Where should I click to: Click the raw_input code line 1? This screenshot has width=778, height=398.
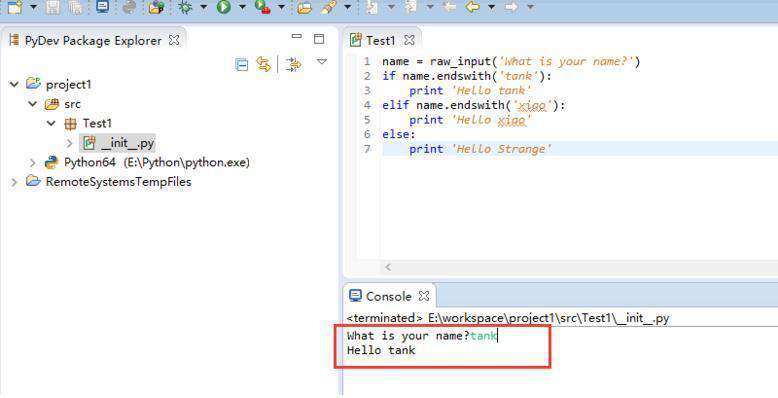pos(511,62)
